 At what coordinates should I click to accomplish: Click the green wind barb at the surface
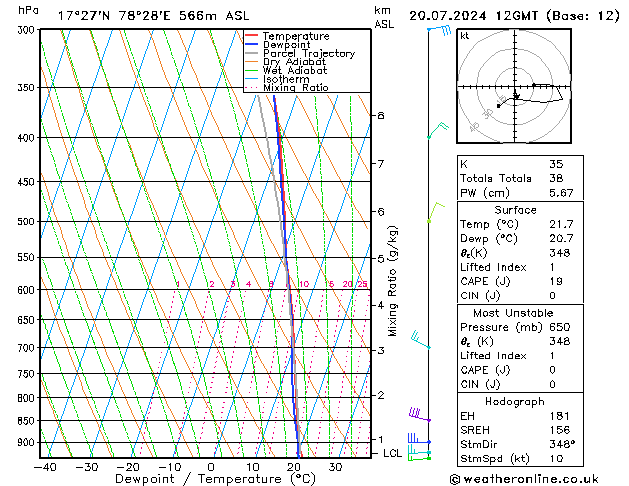click(x=418, y=455)
